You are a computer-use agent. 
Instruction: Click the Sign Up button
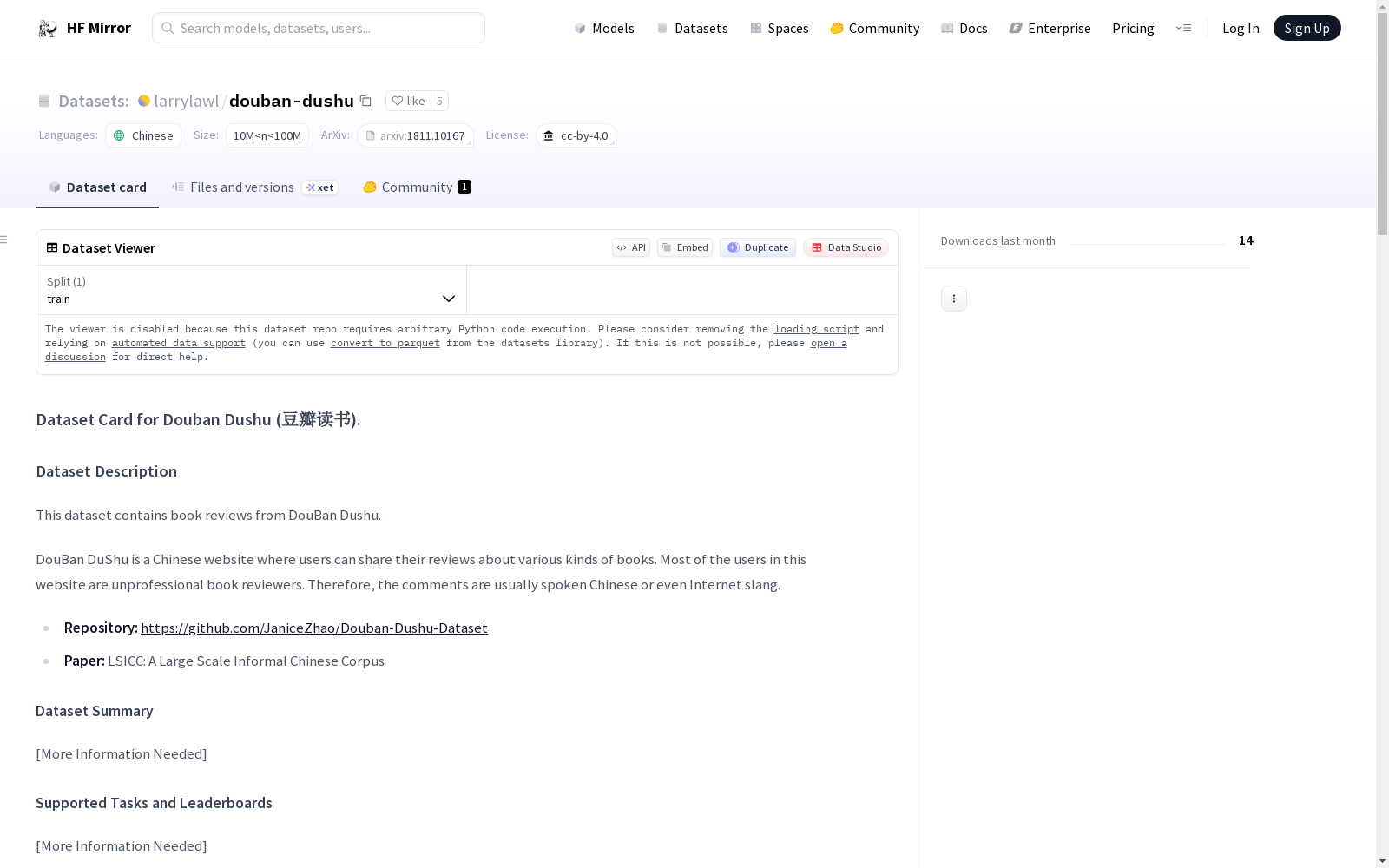pos(1307,28)
